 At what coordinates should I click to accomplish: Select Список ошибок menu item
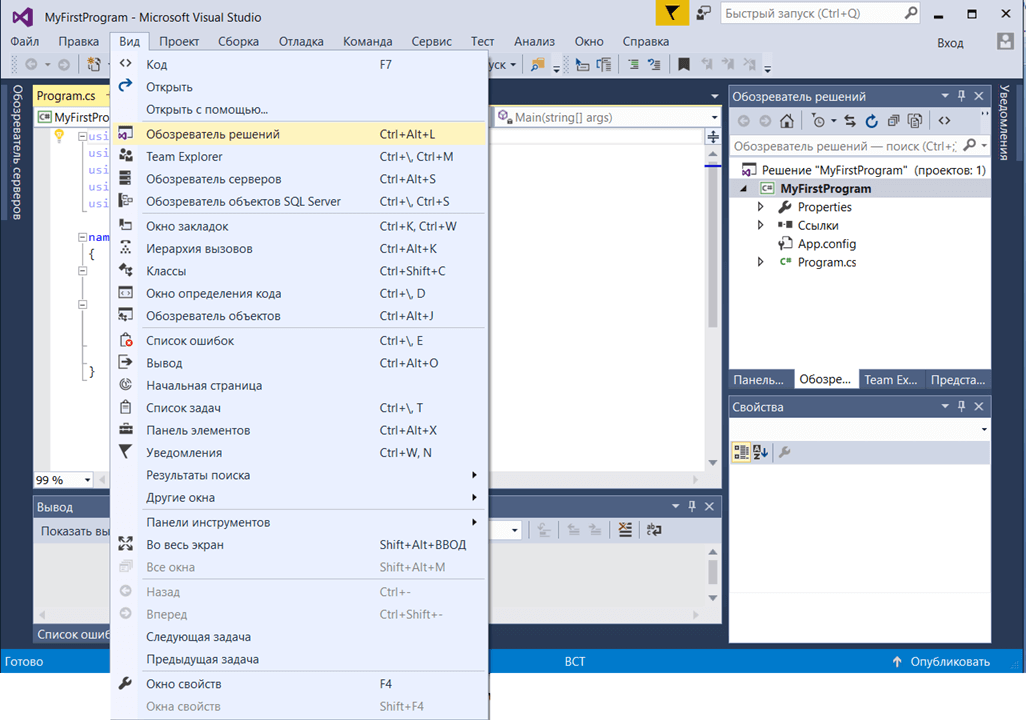[298, 340]
